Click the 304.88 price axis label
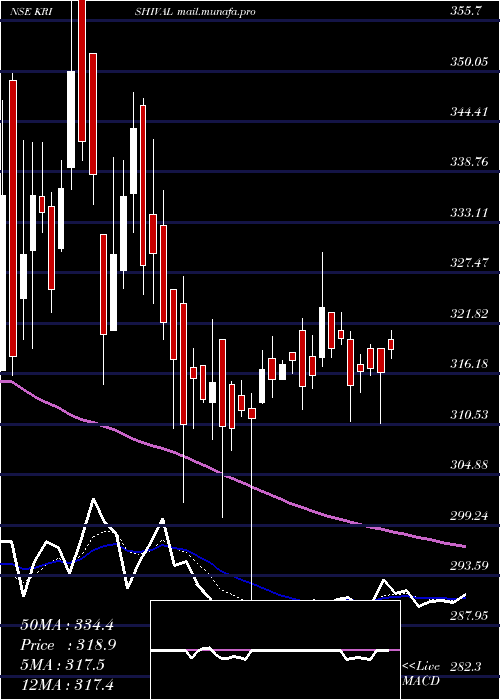The width and height of the screenshot is (500, 700). pyautogui.click(x=469, y=466)
